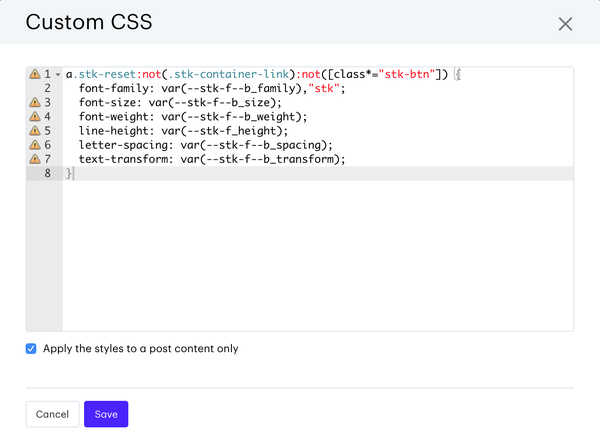Viewport: 600px width, 438px height.
Task: Toggle the post content only checkbox
Action: [x=32, y=349]
